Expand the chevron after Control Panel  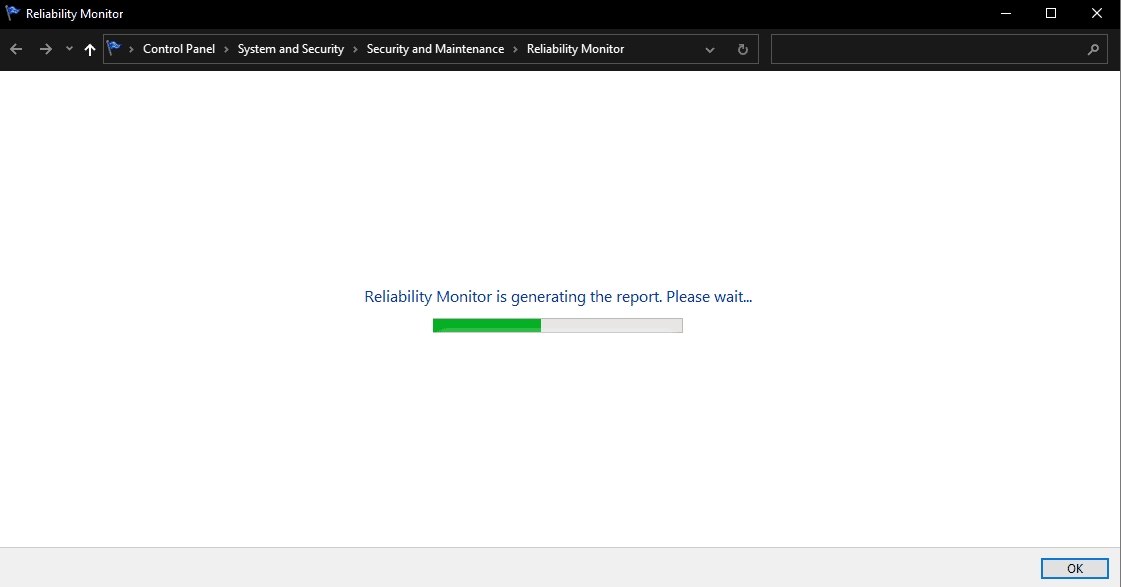click(x=224, y=48)
